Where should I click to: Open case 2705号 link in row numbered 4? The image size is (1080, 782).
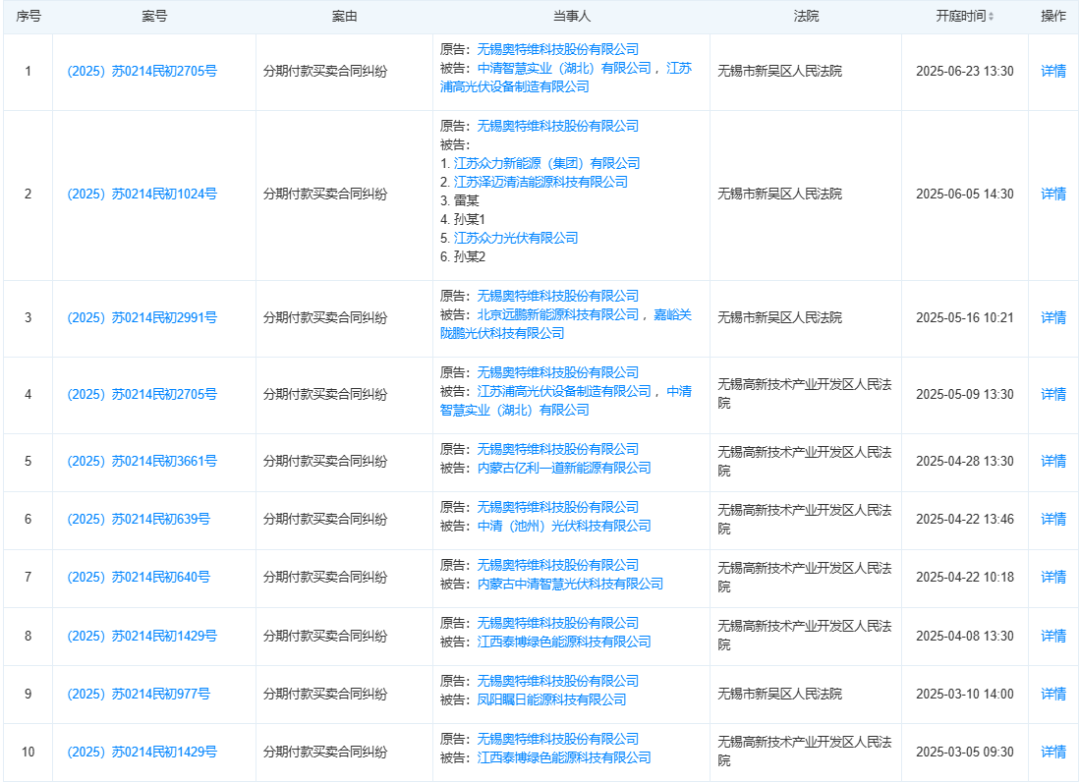[x=142, y=394]
